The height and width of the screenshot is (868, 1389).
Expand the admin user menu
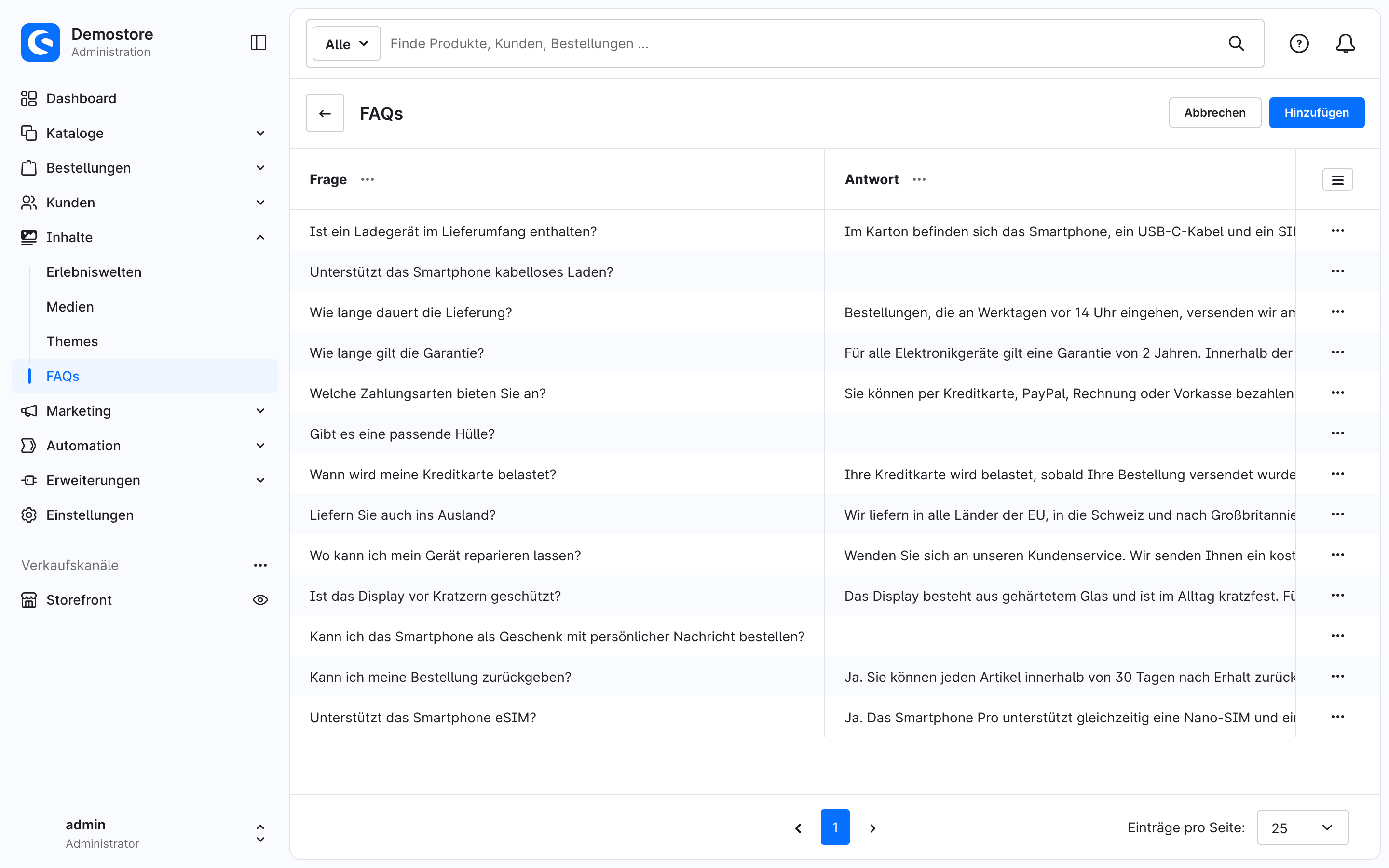coord(260,833)
